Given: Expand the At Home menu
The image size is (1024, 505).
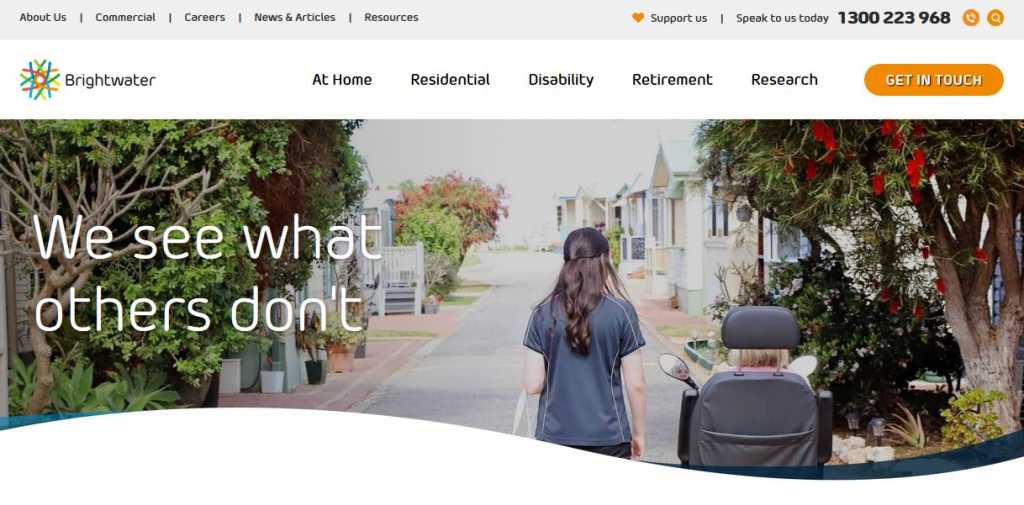Looking at the screenshot, I should tap(342, 80).
